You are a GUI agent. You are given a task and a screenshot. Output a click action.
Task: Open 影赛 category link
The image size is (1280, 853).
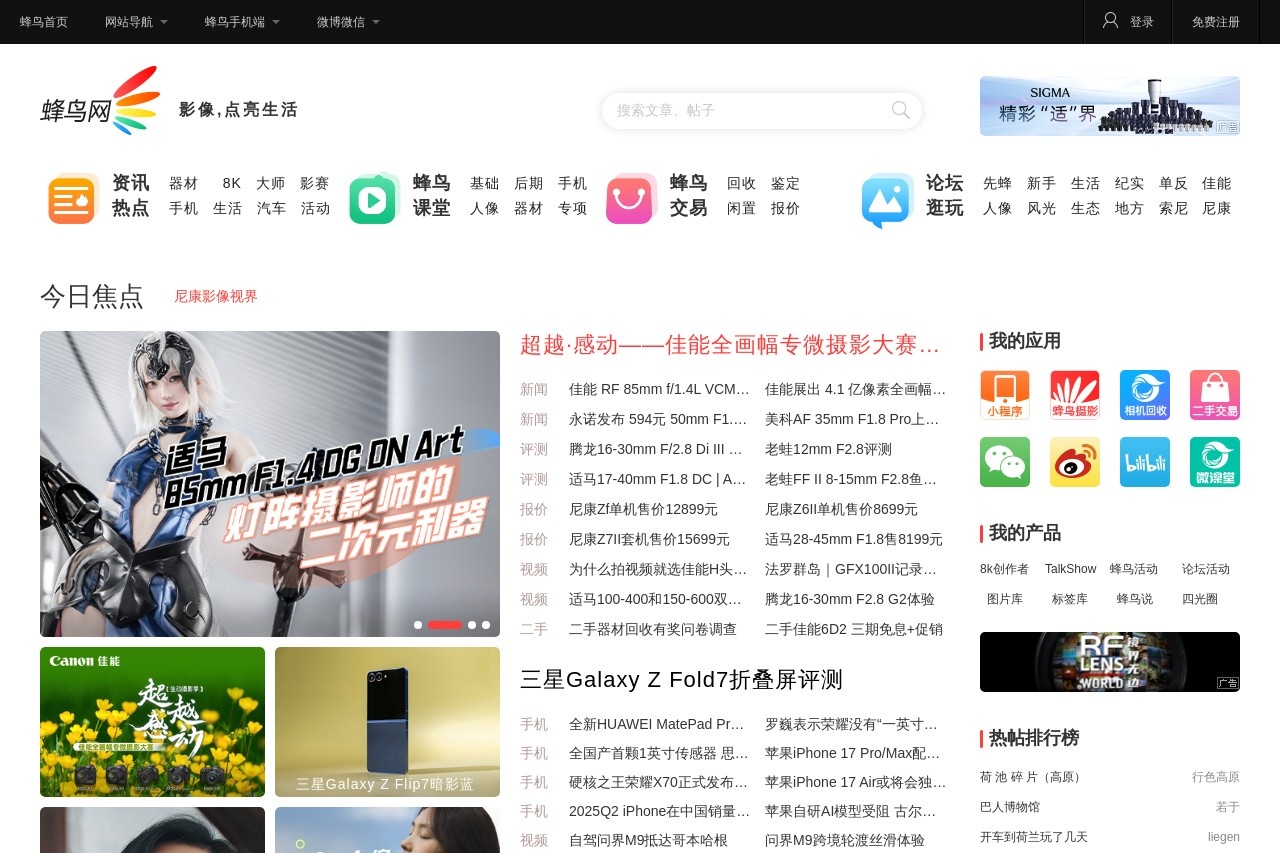tap(315, 183)
